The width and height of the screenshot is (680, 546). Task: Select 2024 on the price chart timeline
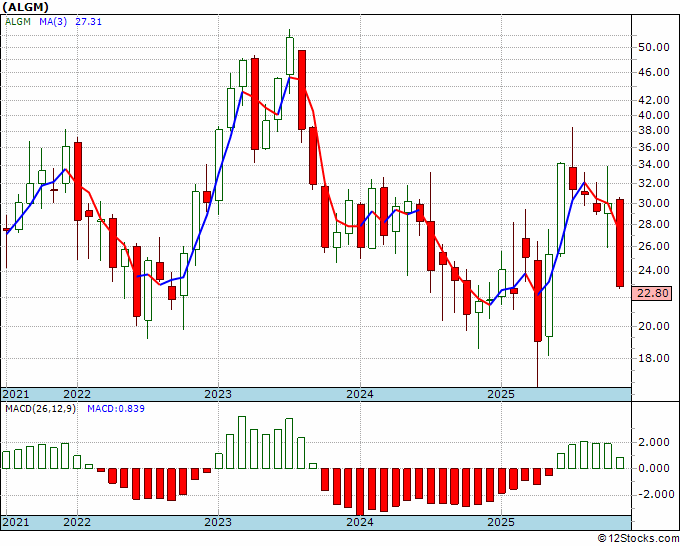click(x=360, y=394)
